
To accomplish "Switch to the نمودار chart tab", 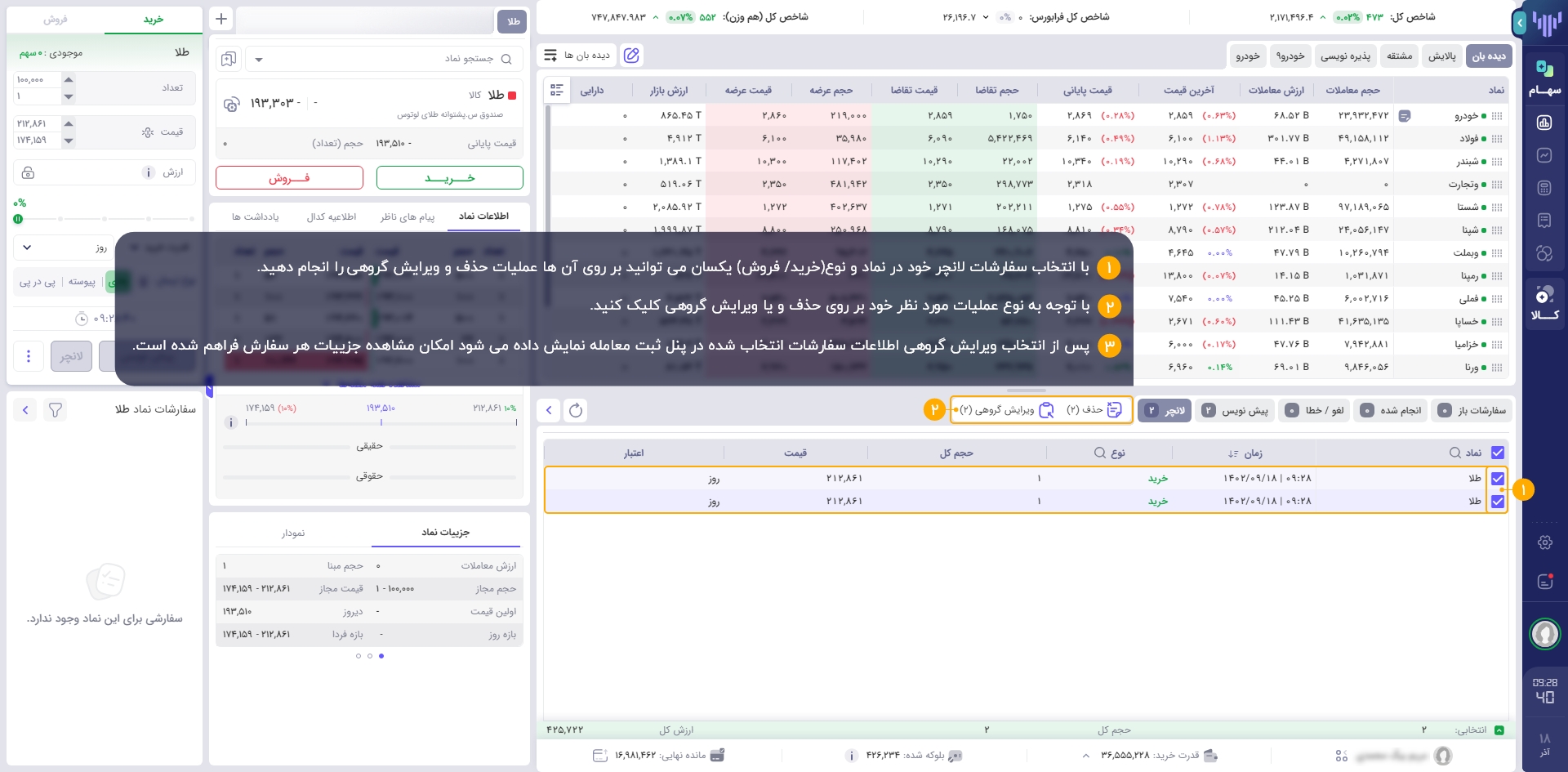I will tap(293, 533).
